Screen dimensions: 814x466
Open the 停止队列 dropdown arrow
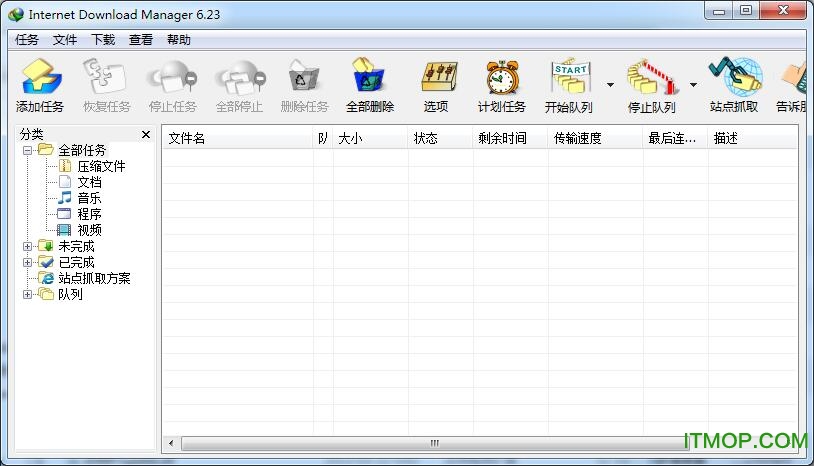tap(694, 85)
